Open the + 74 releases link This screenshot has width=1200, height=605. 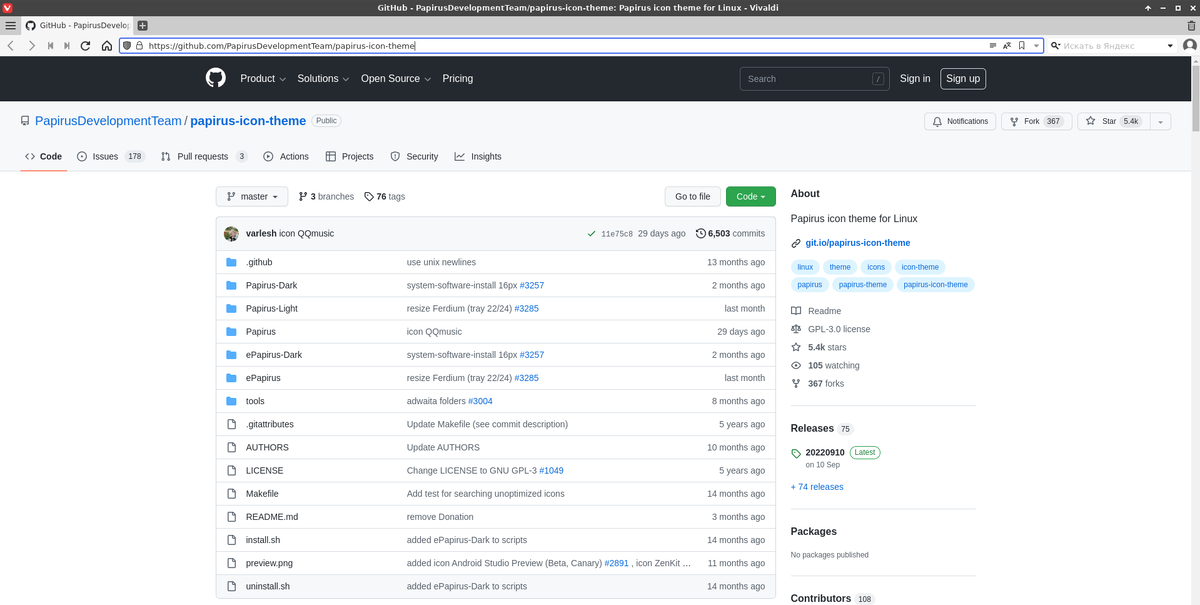point(817,487)
